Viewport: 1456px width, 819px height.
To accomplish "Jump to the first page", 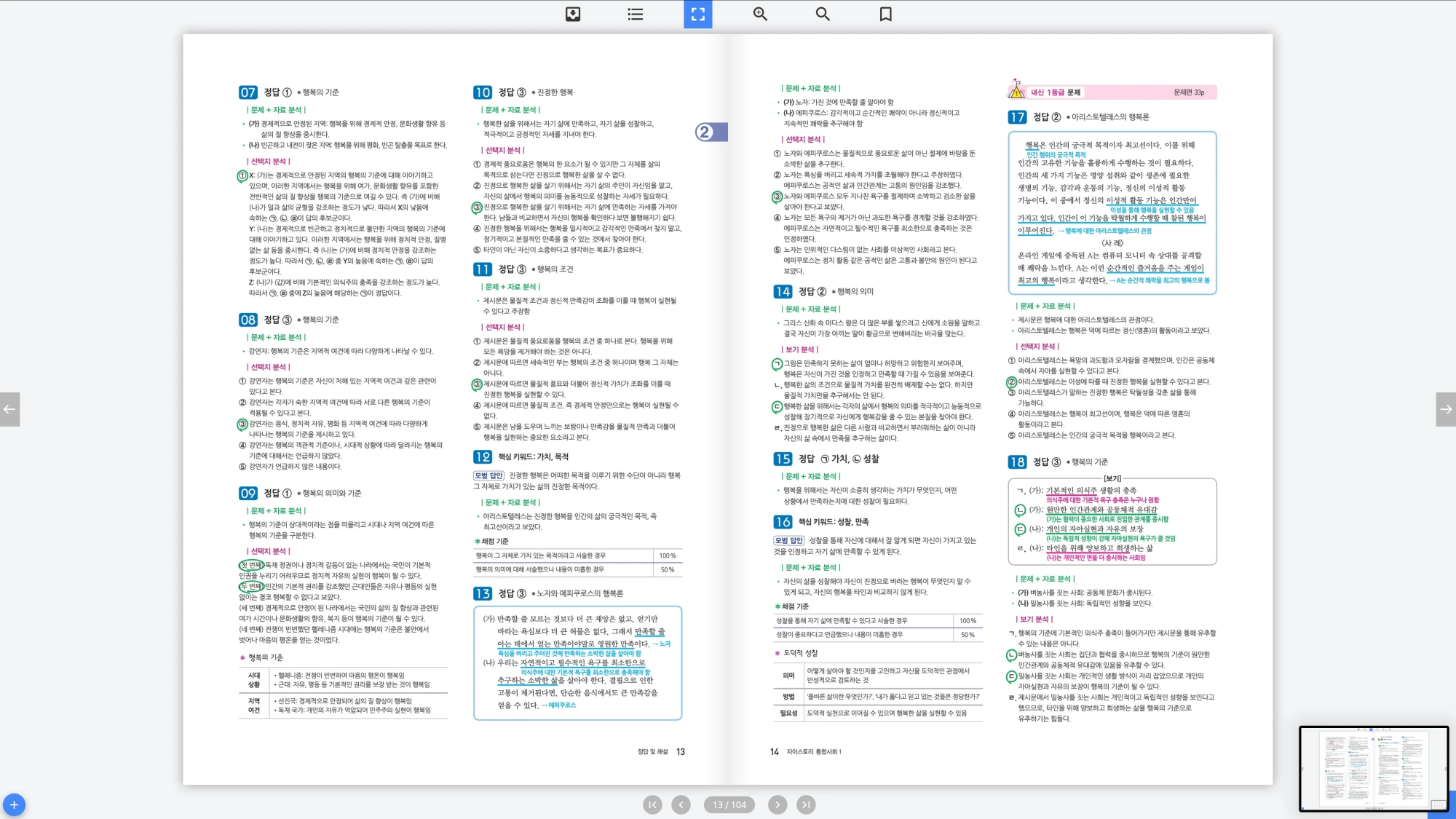I will pos(652,804).
